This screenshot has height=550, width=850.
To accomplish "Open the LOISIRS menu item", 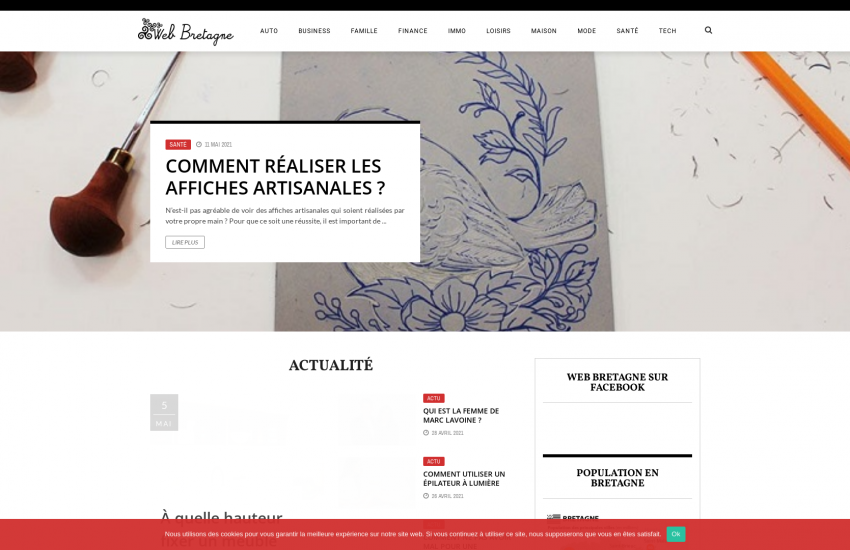I will pyautogui.click(x=498, y=31).
